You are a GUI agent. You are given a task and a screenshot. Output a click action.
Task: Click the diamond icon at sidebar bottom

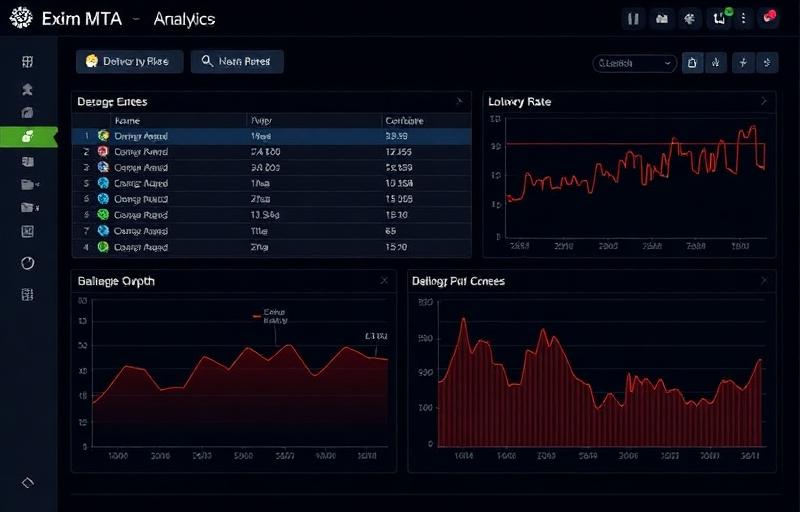coord(28,482)
